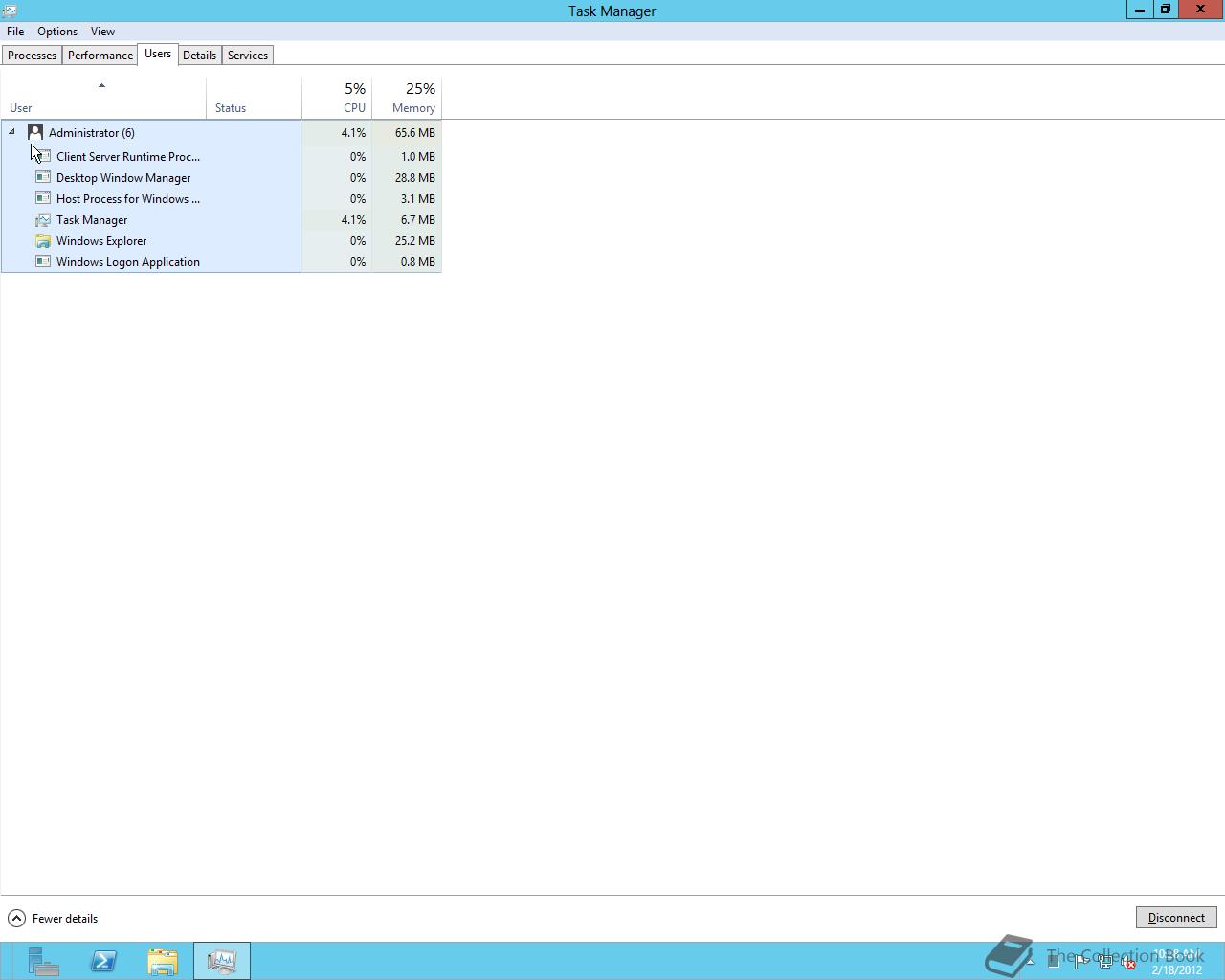Switch to the Performance tab
1225x980 pixels.
click(100, 56)
